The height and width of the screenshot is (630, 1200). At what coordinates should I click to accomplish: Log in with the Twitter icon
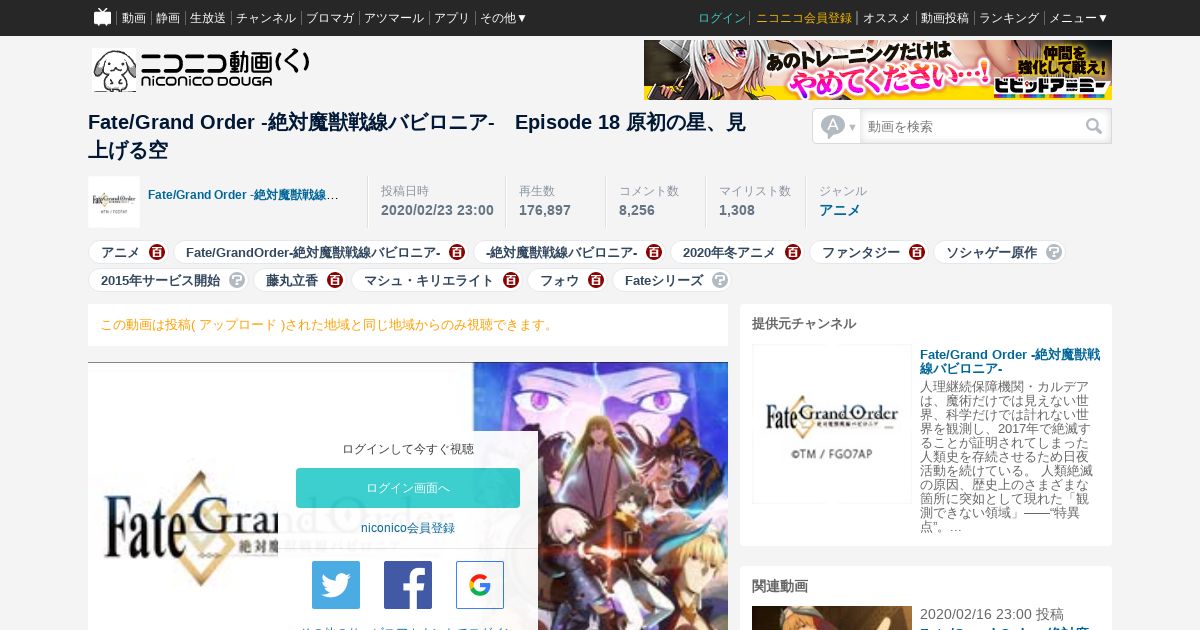336,585
